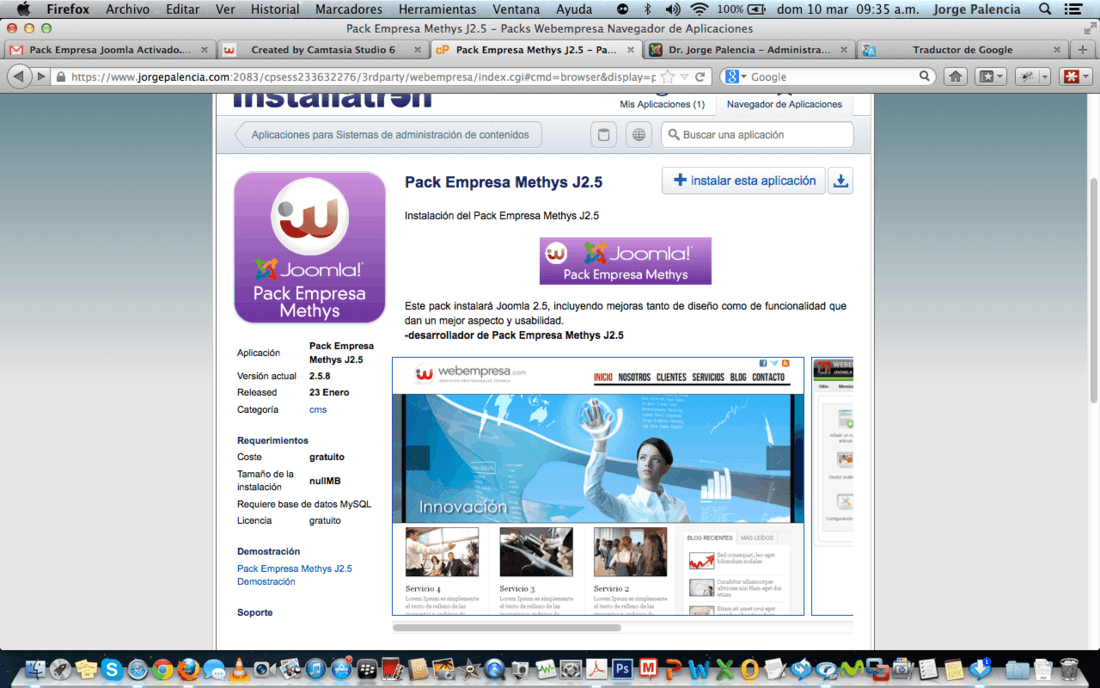Close the Traductor de Google tab
Image resolution: width=1100 pixels, height=688 pixels.
click(1057, 50)
